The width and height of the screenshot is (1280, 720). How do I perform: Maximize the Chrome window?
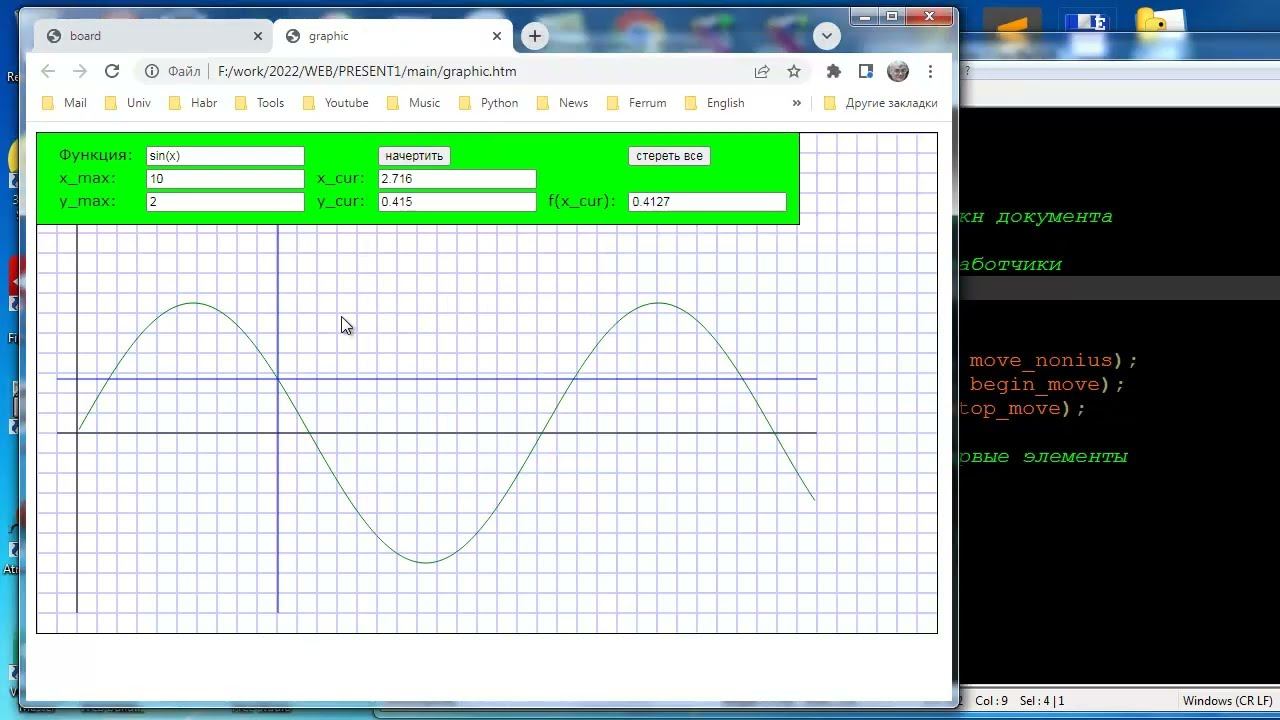(x=892, y=16)
